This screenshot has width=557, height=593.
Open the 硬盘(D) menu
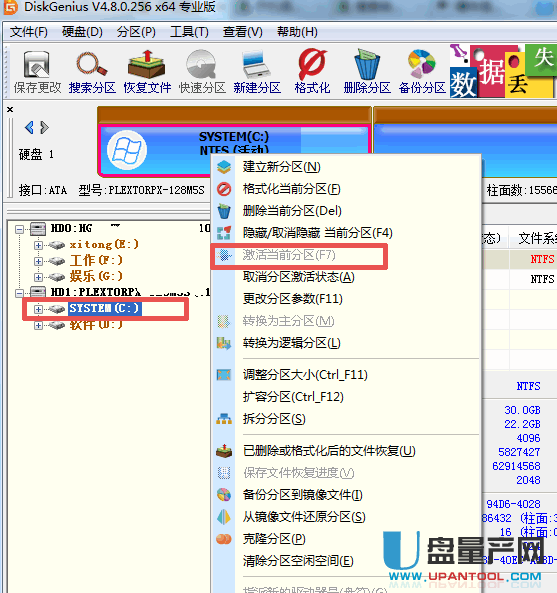coord(82,32)
